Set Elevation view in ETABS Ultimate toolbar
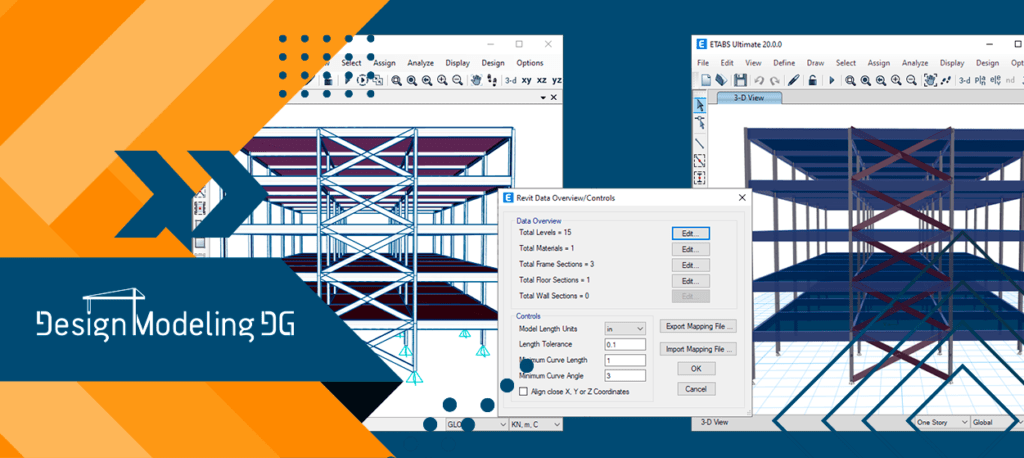This screenshot has height=458, width=1024. tap(995, 81)
